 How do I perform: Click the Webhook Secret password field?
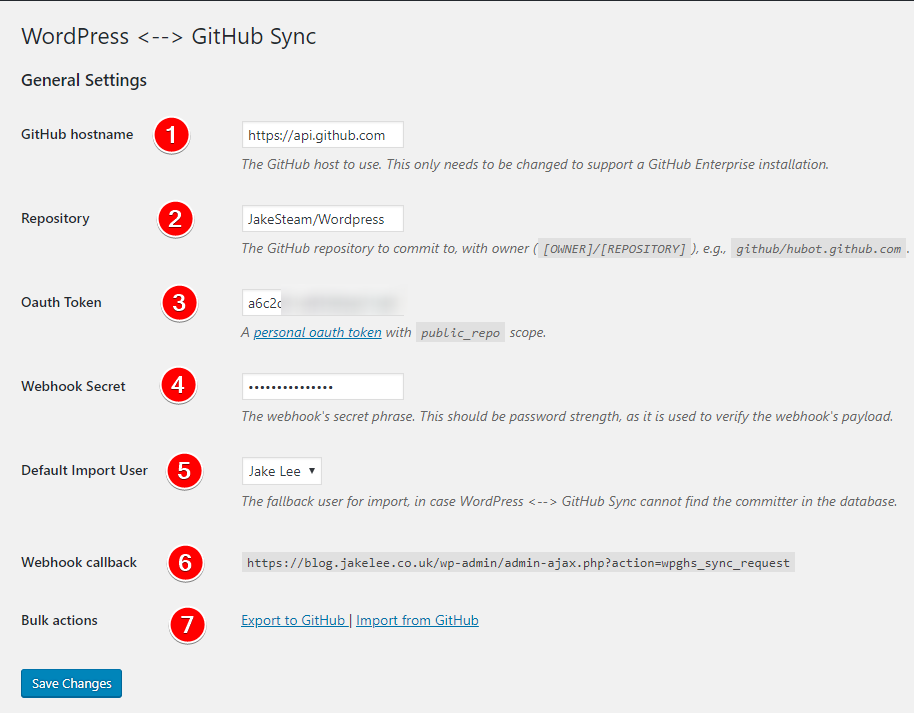tap(322, 387)
